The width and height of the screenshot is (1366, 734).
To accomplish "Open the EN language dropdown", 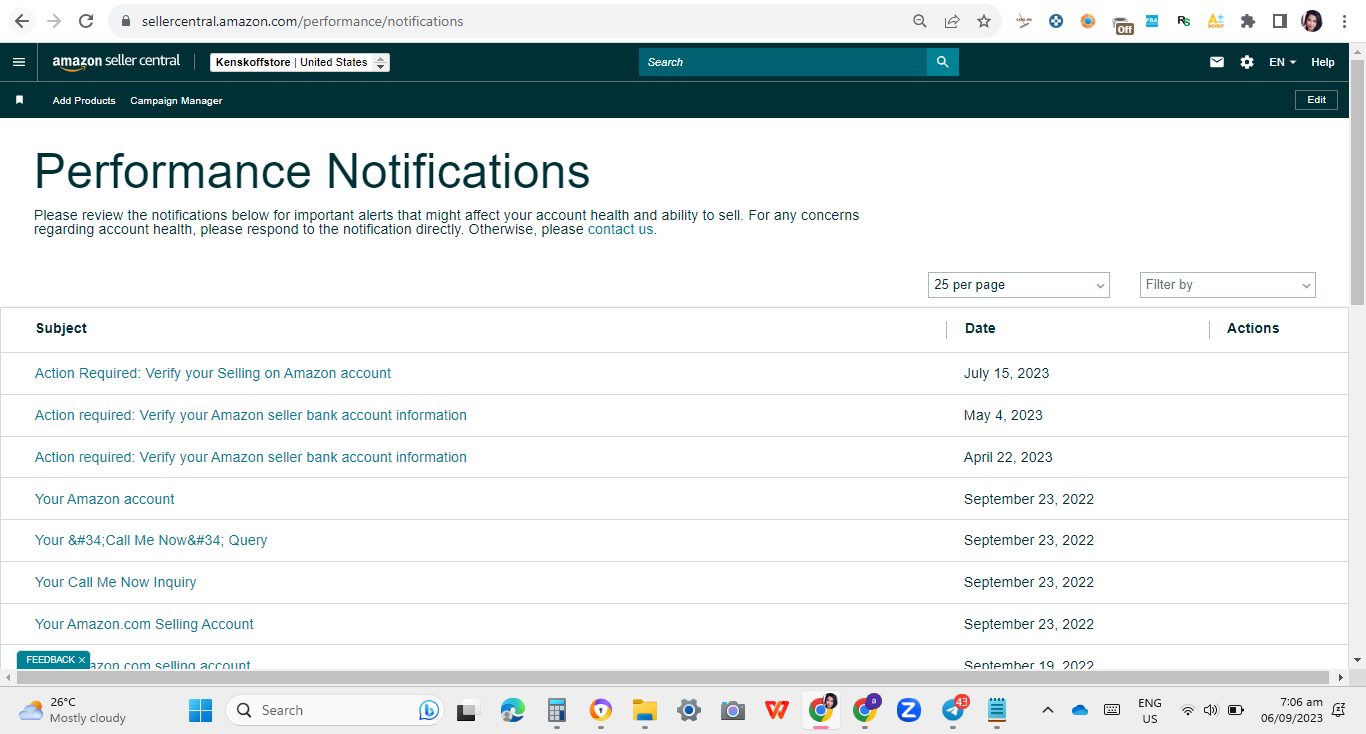I will pyautogui.click(x=1282, y=62).
